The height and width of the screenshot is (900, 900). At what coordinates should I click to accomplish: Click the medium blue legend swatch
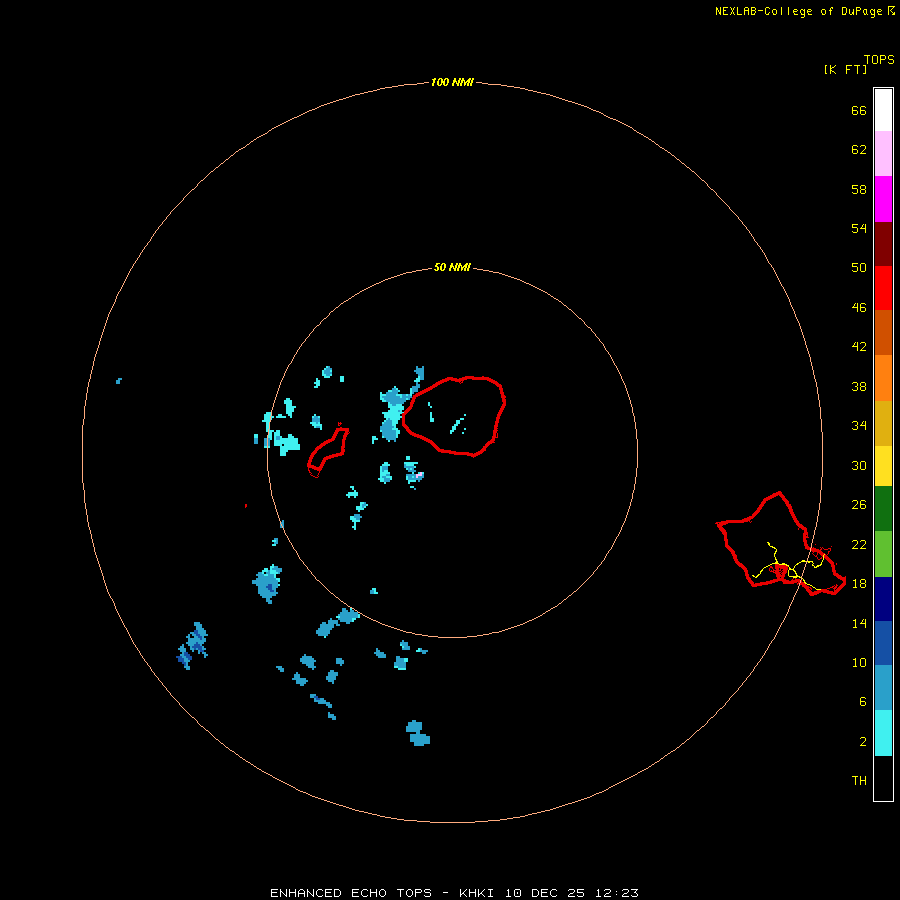coord(883,643)
